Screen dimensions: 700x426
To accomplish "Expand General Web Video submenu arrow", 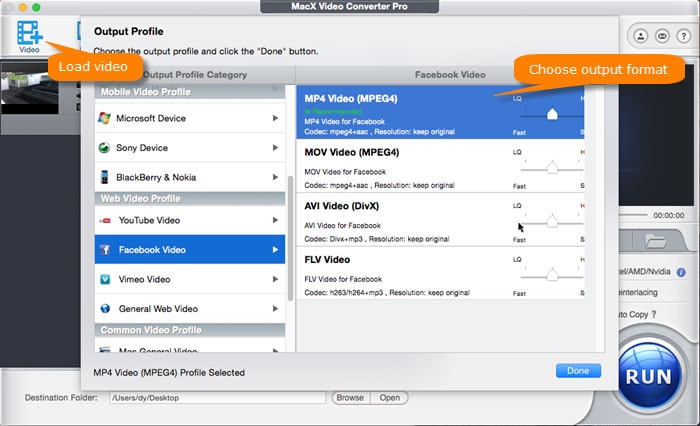I will [x=275, y=309].
